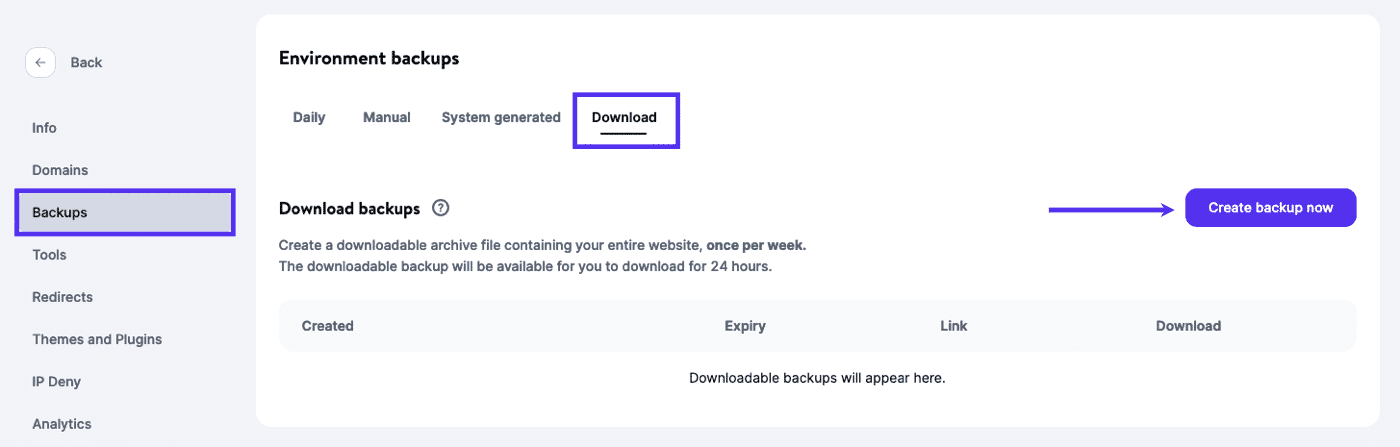Open Themes and Plugins

click(x=97, y=339)
